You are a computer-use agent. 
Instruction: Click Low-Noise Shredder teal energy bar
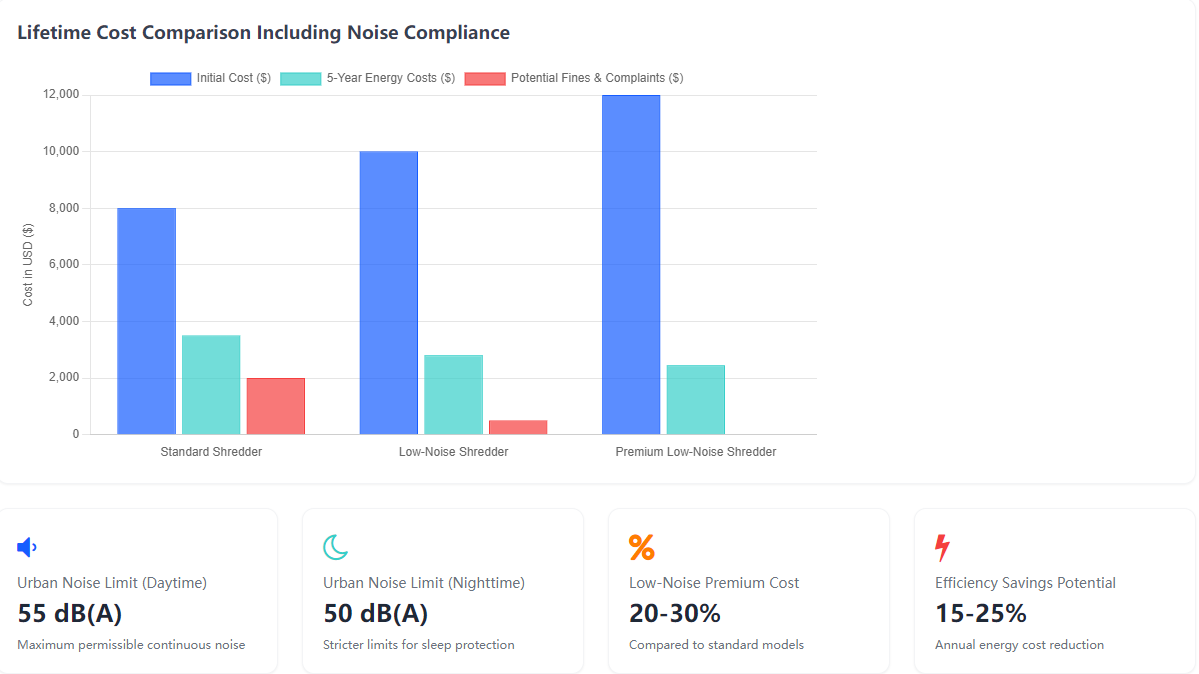[x=453, y=394]
